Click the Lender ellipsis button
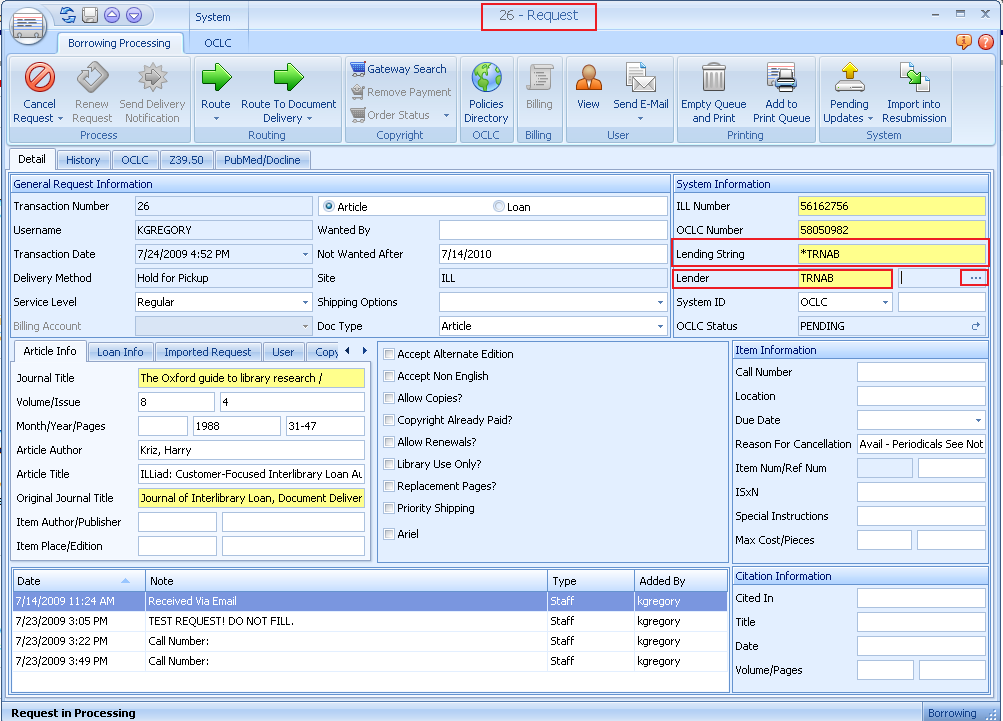 click(974, 278)
